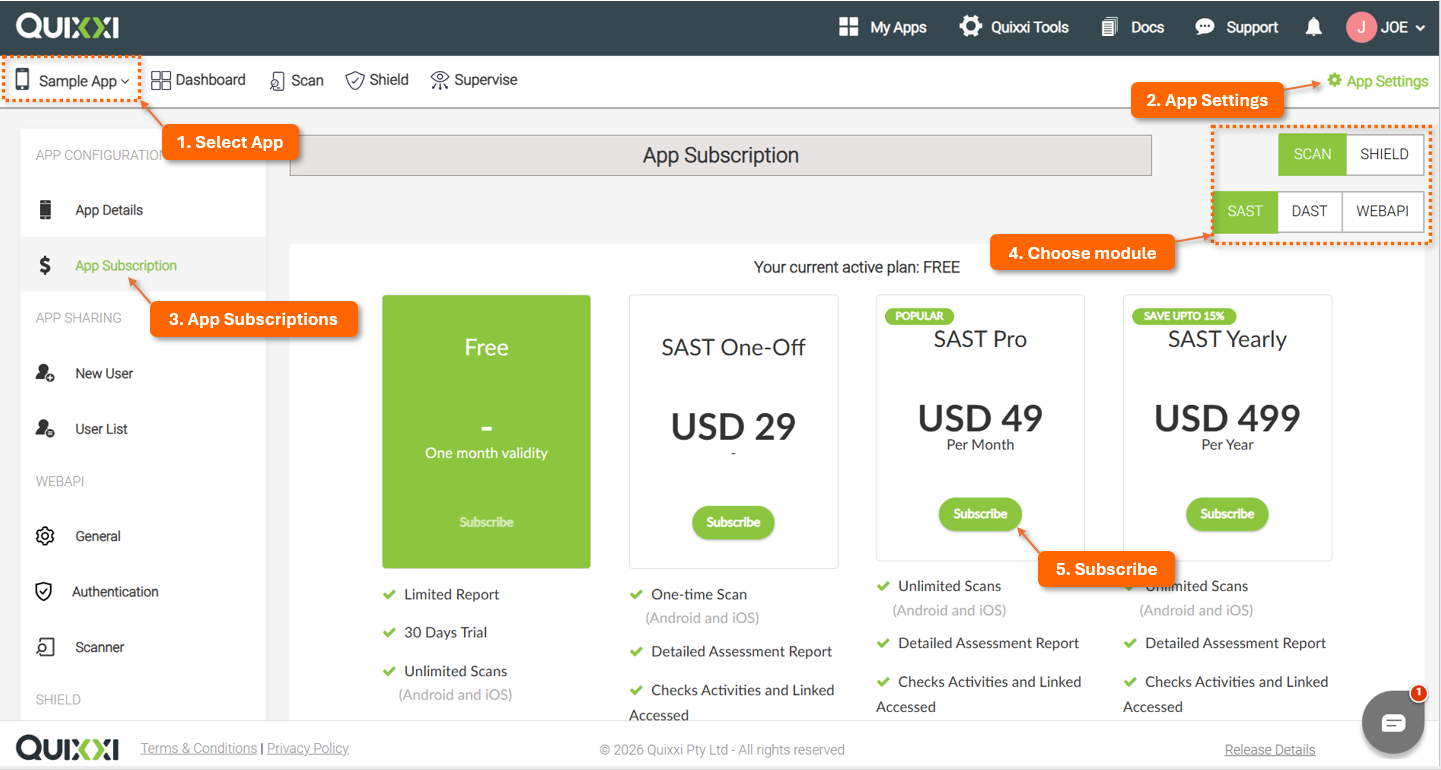
Task: Click the User List person icon
Action: tap(45, 428)
